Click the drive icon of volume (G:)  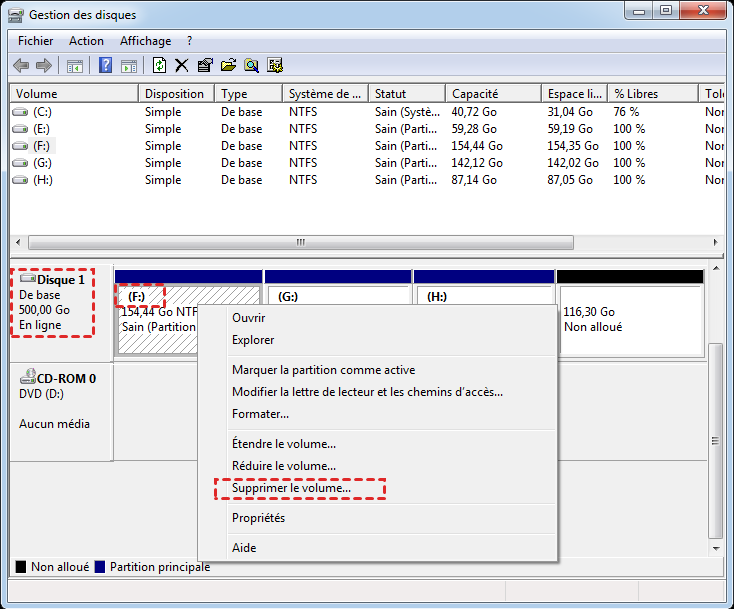(20, 163)
